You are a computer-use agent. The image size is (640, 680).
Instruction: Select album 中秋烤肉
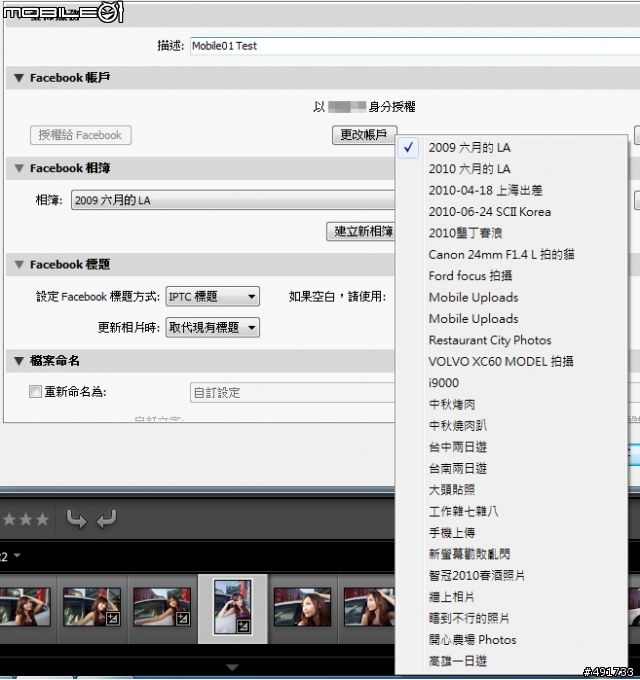[x=512, y=404]
